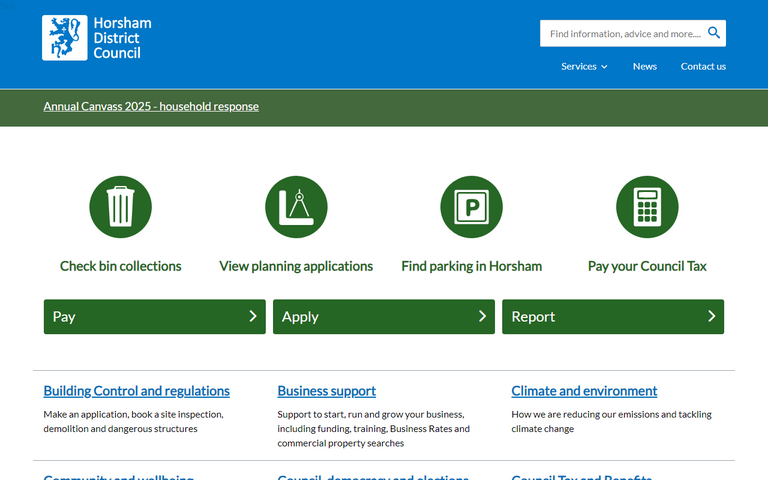Viewport: 768px width, 480px height.
Task: Visit the Business support link
Action: [x=327, y=391]
